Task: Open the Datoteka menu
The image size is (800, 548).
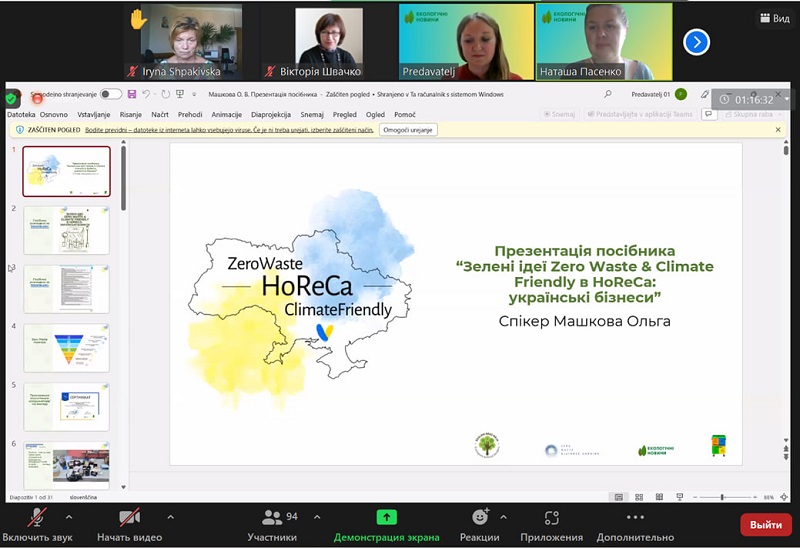Action: click(21, 114)
